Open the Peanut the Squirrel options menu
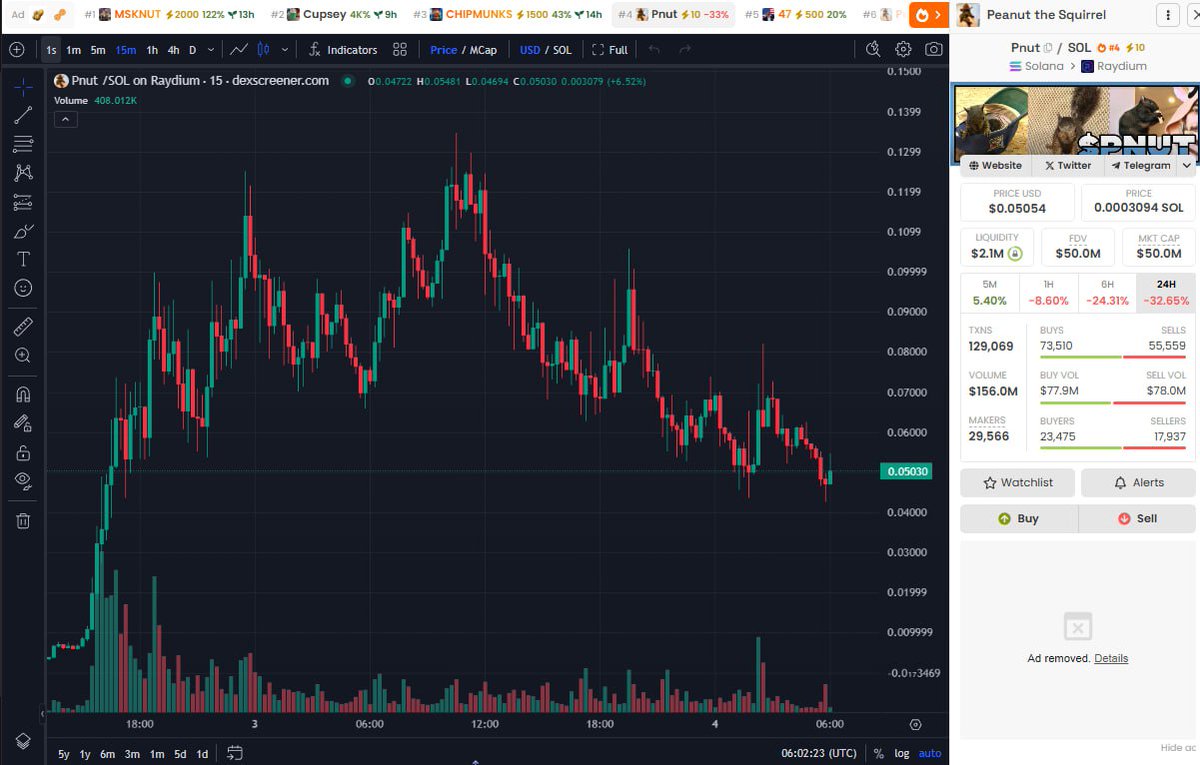 (1167, 15)
